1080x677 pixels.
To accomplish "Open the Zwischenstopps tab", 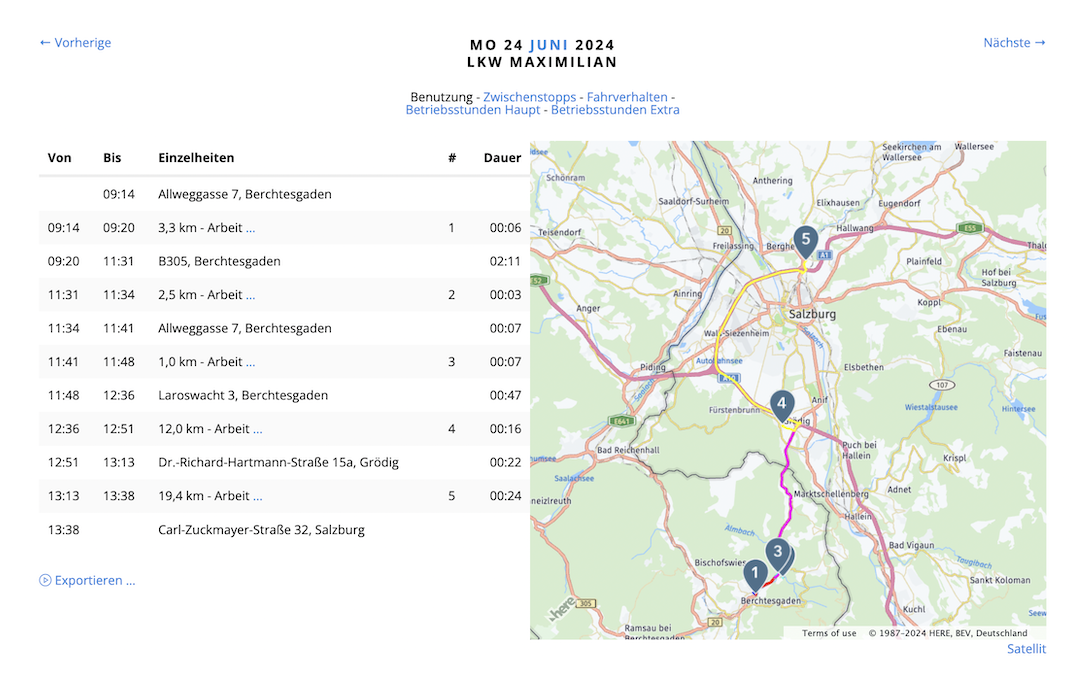I will point(529,97).
